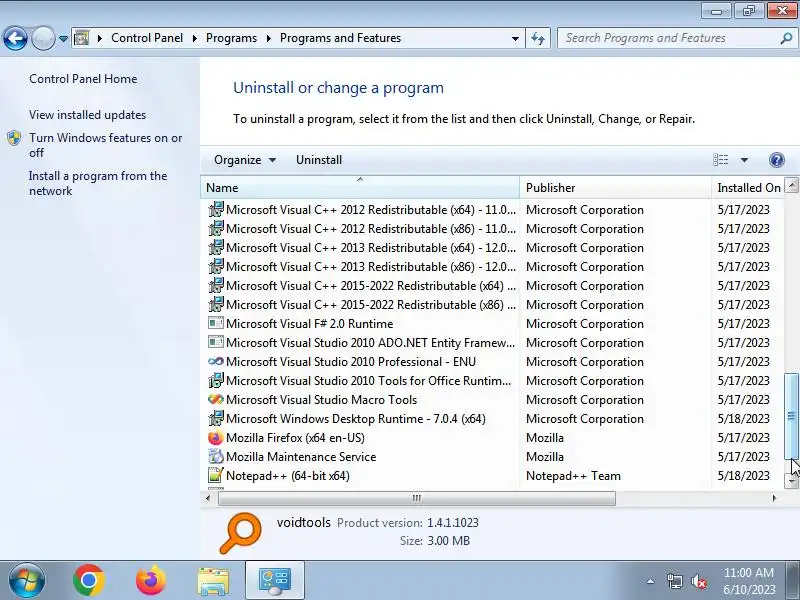
Task: Click the horizontal scrollbar thumb
Action: point(417,498)
